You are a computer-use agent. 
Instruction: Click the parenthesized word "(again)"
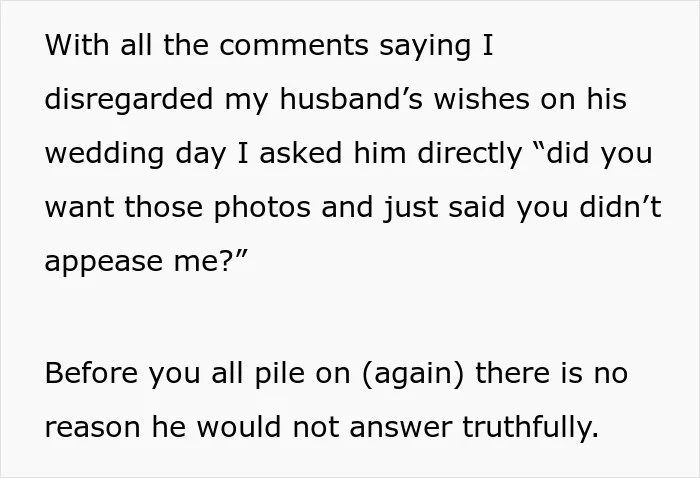point(413,374)
